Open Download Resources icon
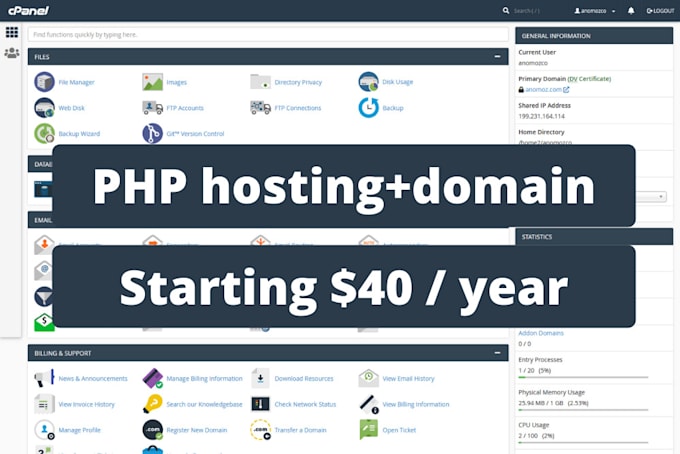The image size is (680, 454). pos(260,378)
